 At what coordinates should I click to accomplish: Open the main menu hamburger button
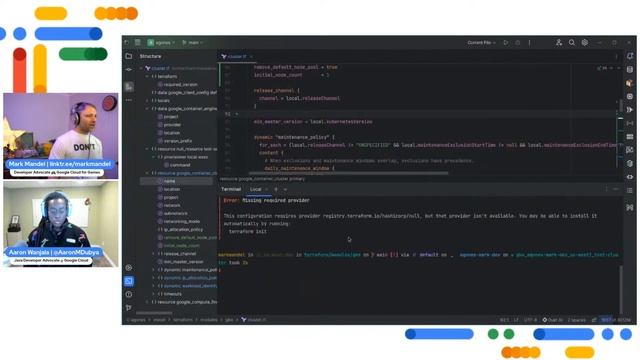(138, 42)
